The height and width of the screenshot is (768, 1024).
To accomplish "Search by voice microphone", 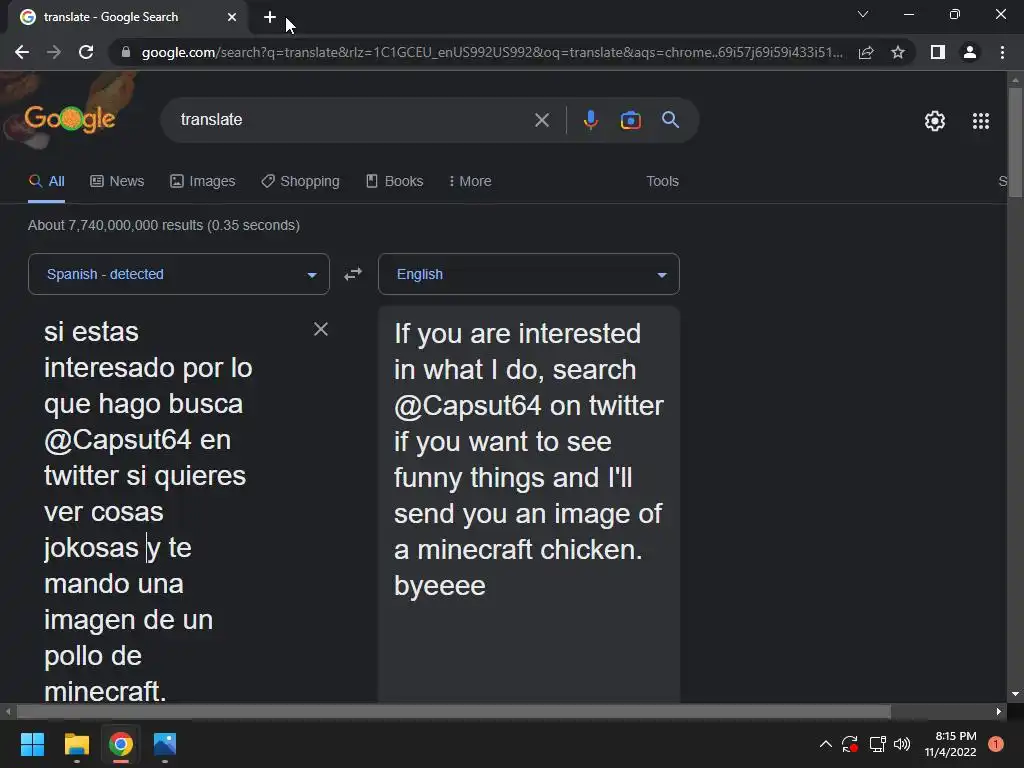I will (590, 120).
